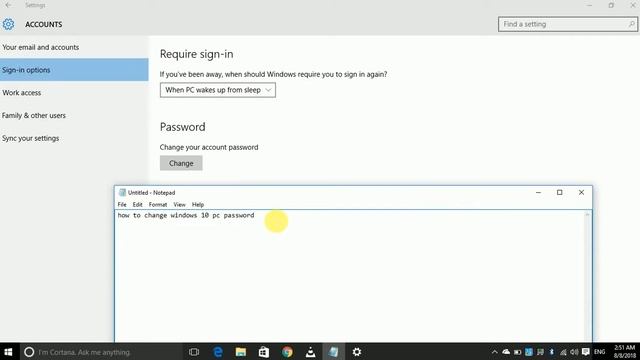Viewport: 640px width, 360px height.
Task: Click the 'Password' section heading
Action: [x=182, y=127]
